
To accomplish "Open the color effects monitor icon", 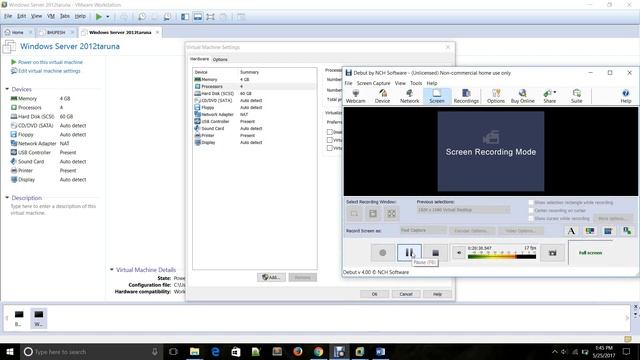I will pos(589,231).
